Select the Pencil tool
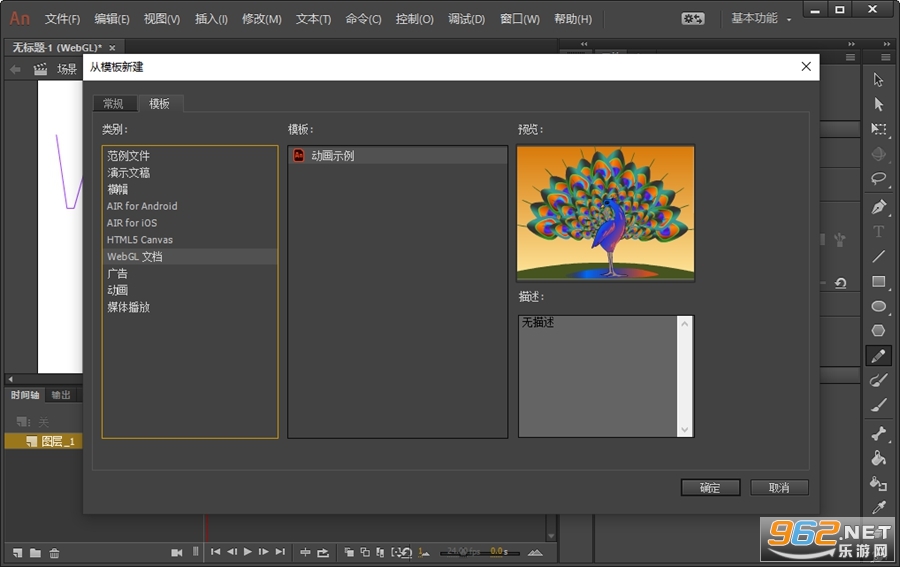This screenshot has width=900, height=567. [x=878, y=356]
